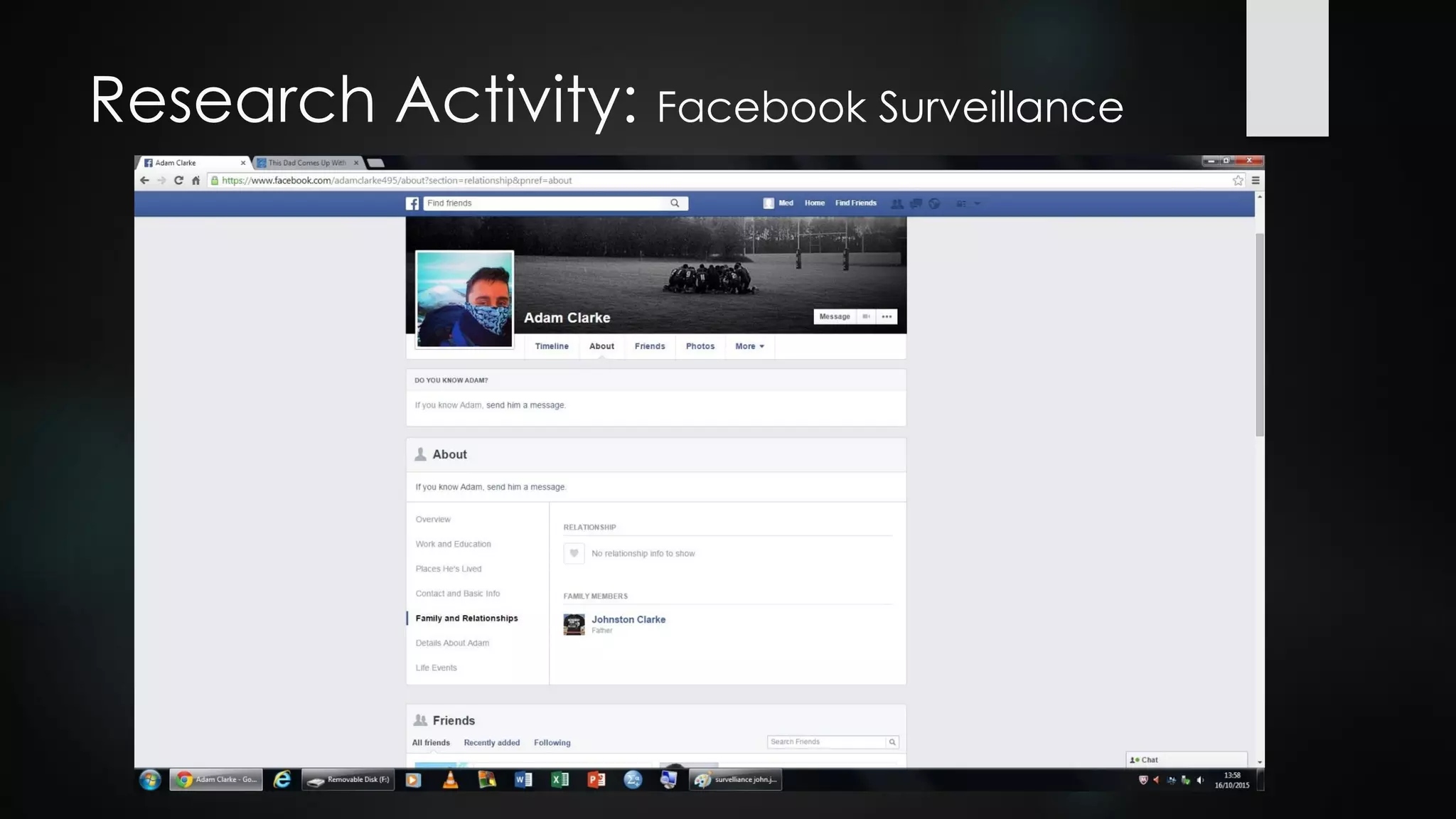Click the page vertical scrollbar thumb
The width and height of the screenshot is (1456, 819).
(x=1260, y=334)
